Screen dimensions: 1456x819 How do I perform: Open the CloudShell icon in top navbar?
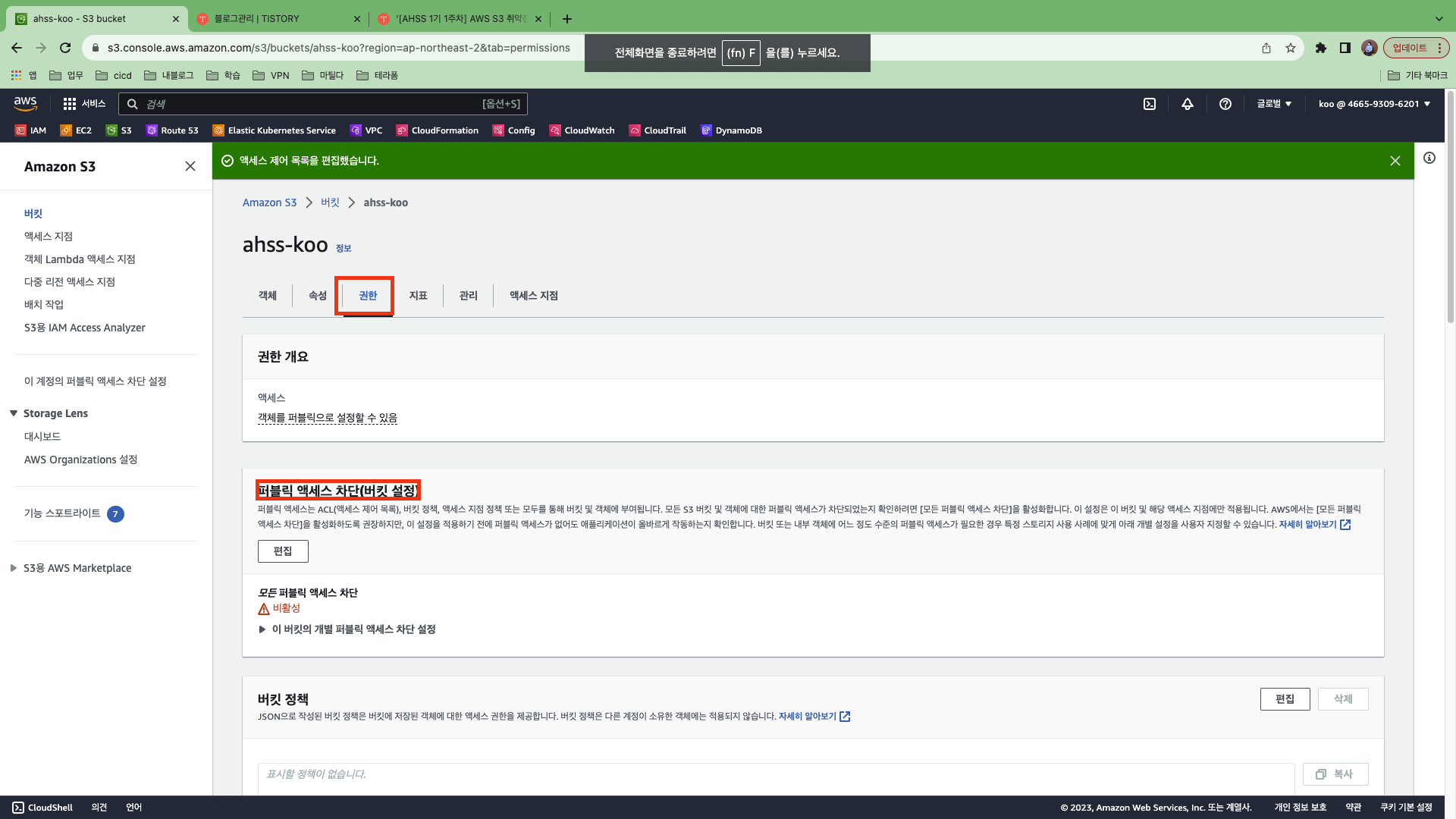pyautogui.click(x=1150, y=104)
